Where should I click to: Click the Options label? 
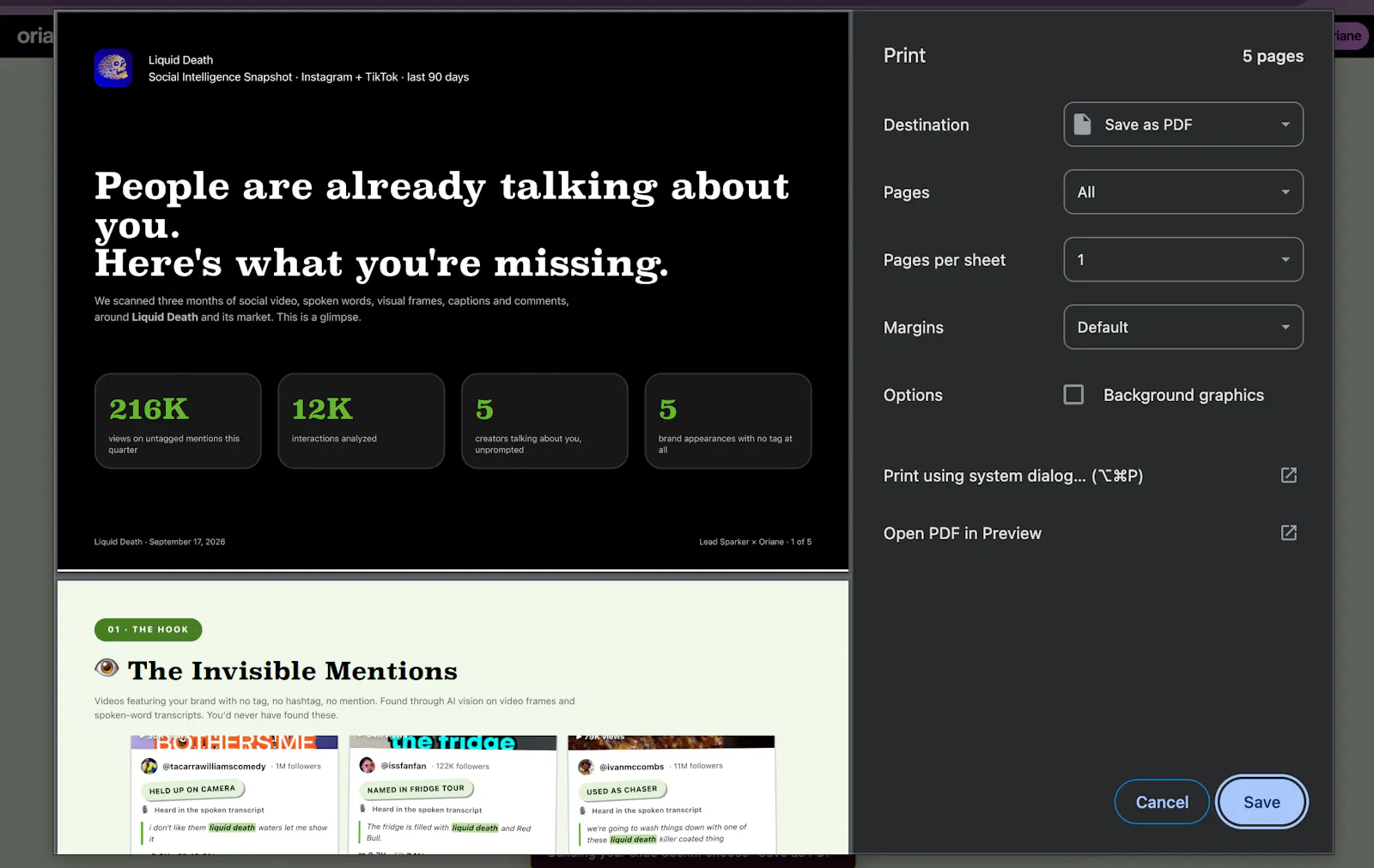tap(913, 395)
